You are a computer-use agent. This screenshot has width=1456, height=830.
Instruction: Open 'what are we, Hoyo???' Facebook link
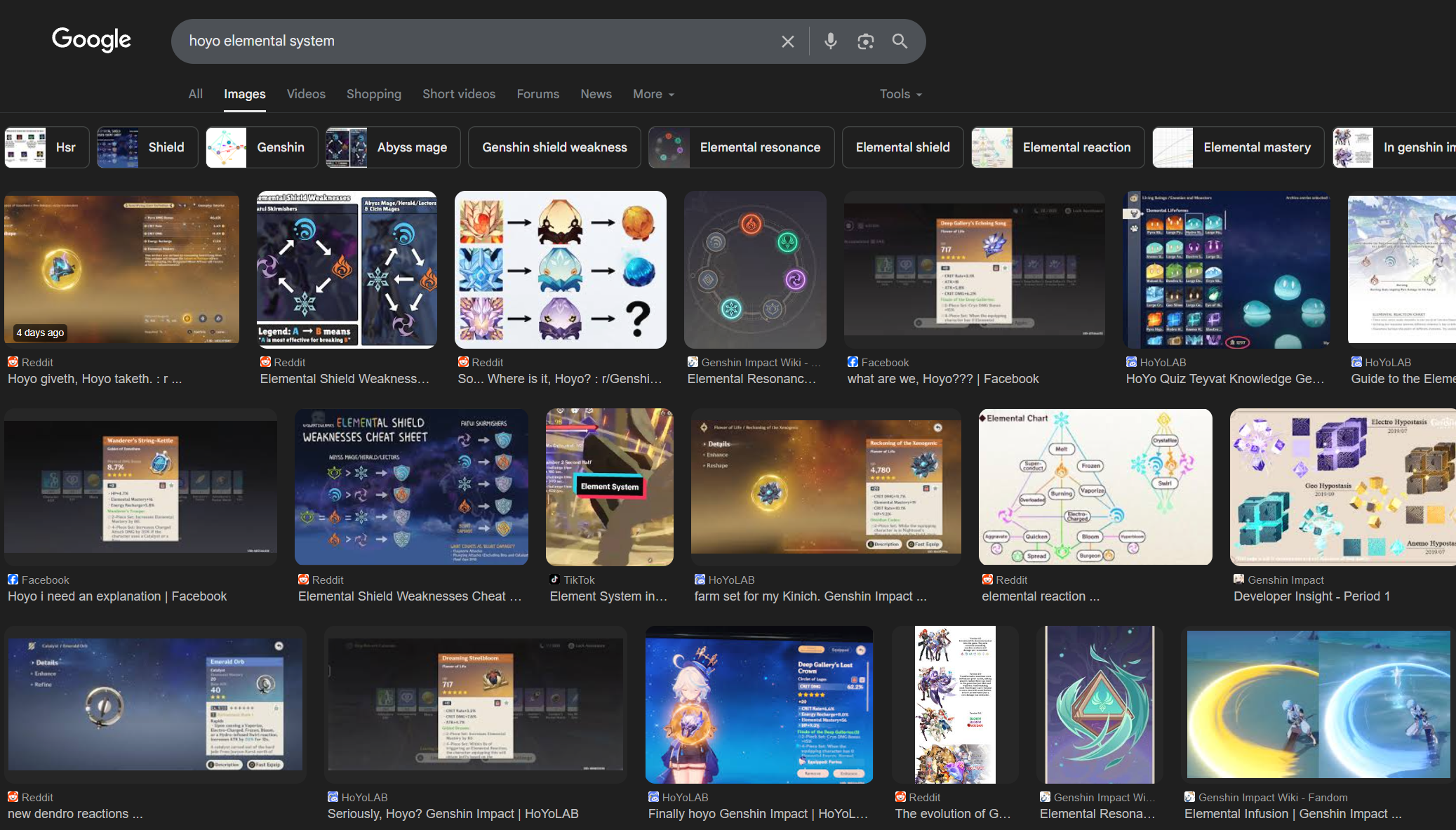(x=943, y=379)
